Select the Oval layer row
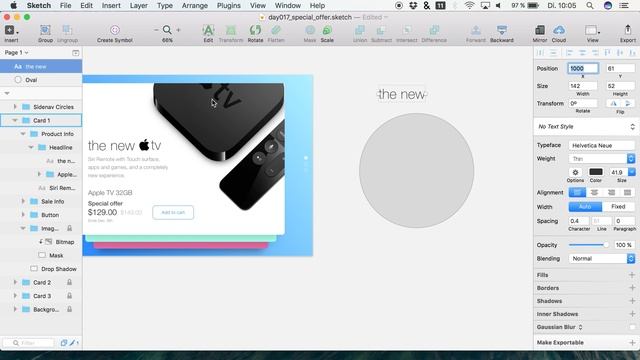 pos(41,80)
